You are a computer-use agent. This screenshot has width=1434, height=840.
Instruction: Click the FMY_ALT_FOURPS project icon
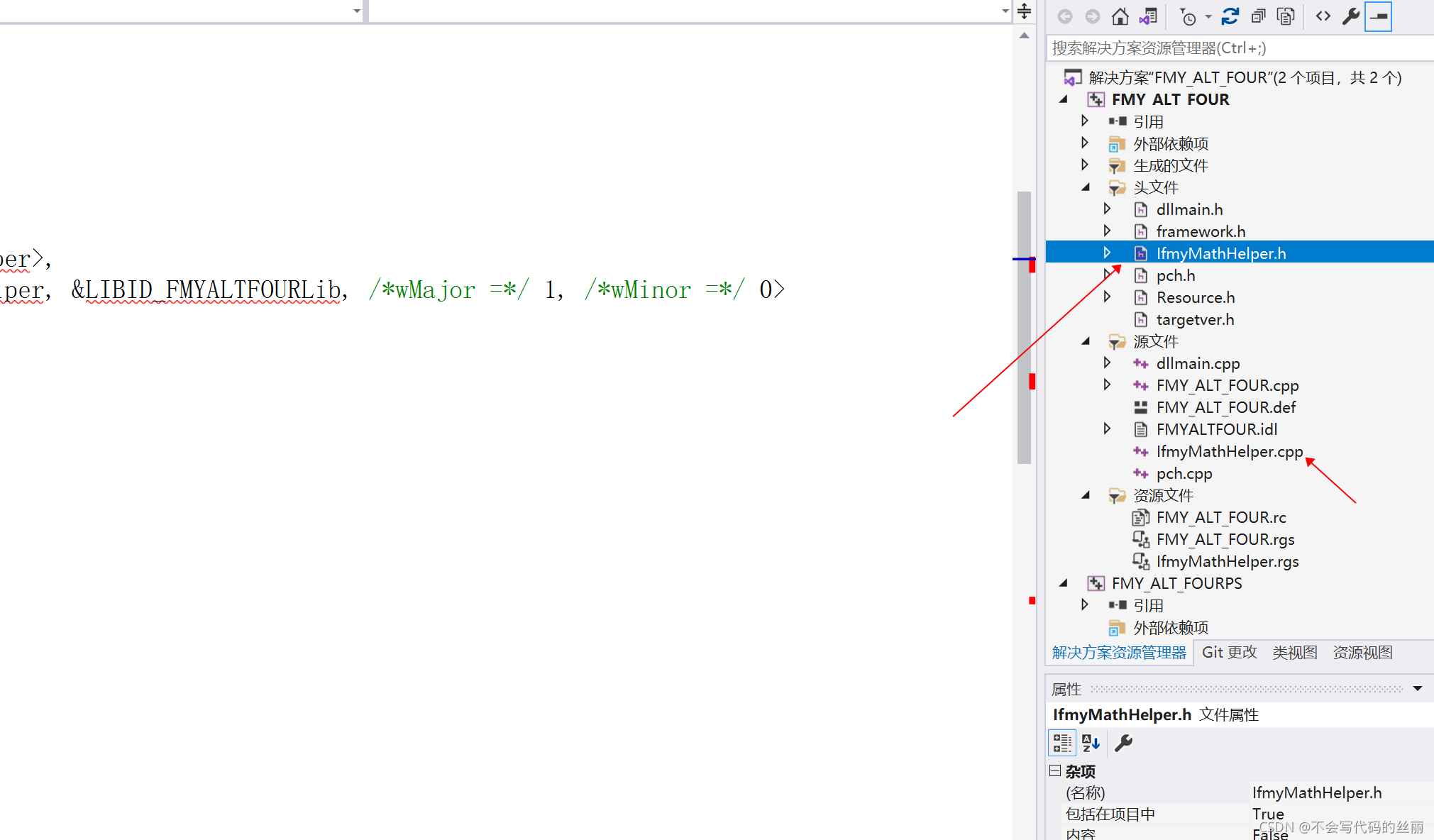[1096, 583]
